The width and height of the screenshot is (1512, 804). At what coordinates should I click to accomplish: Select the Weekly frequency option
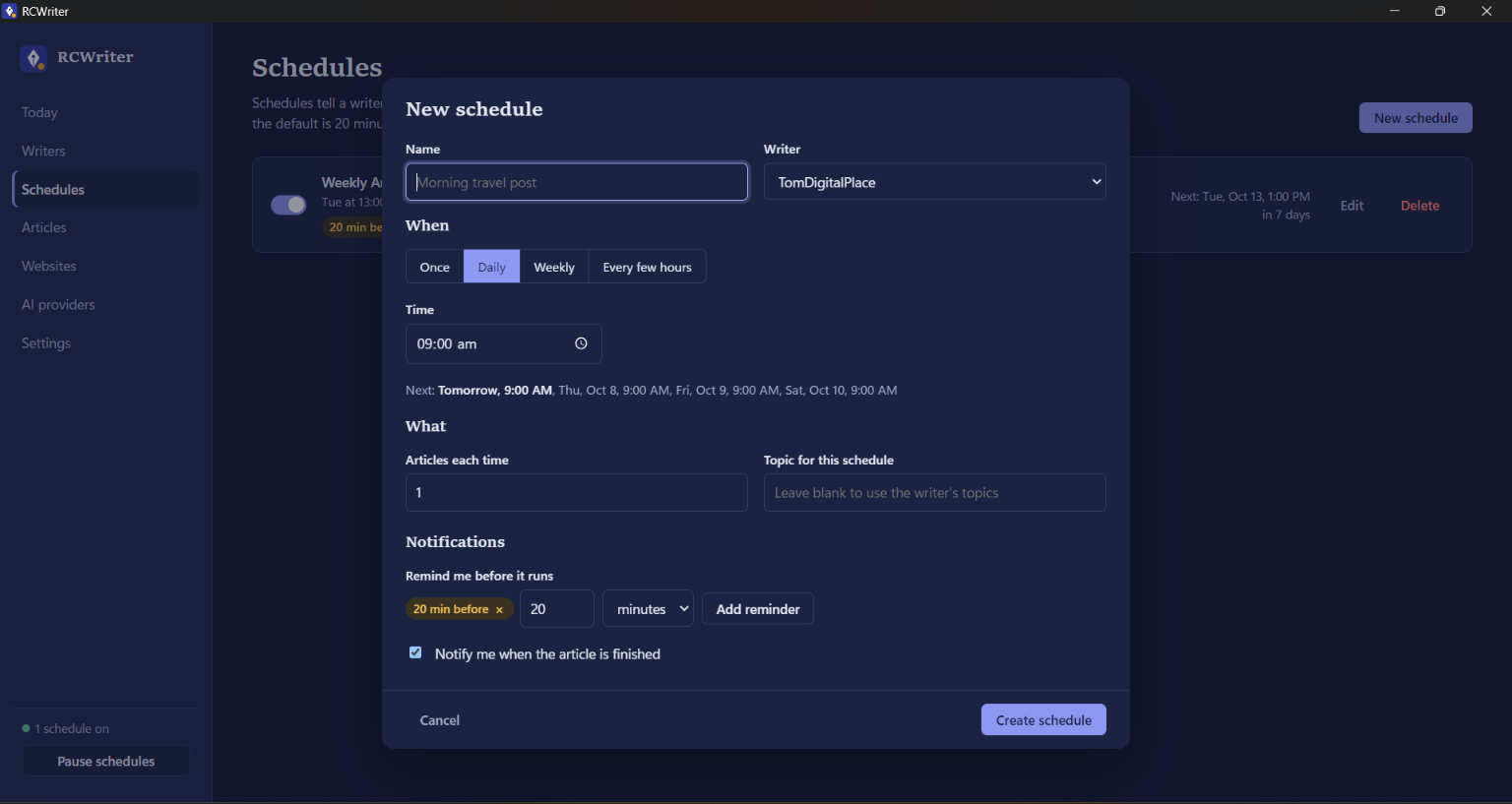click(554, 267)
